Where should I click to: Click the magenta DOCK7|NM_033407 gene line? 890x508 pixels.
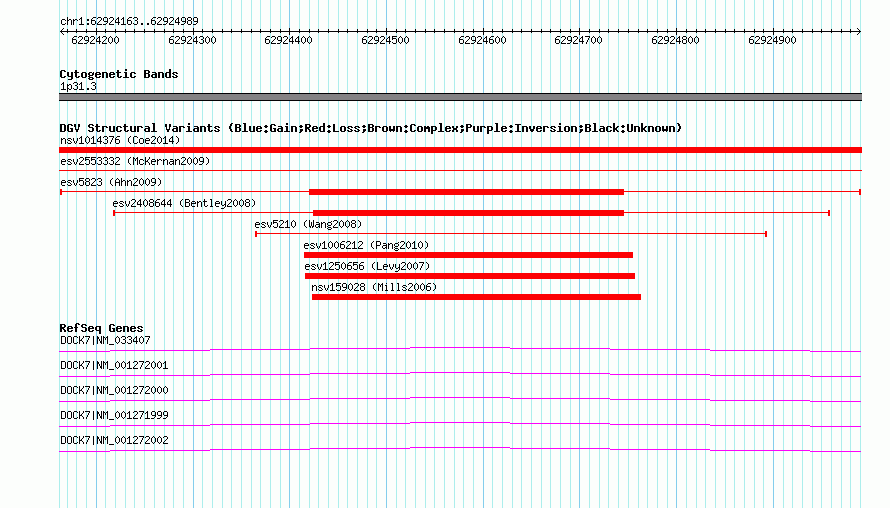pos(460,349)
